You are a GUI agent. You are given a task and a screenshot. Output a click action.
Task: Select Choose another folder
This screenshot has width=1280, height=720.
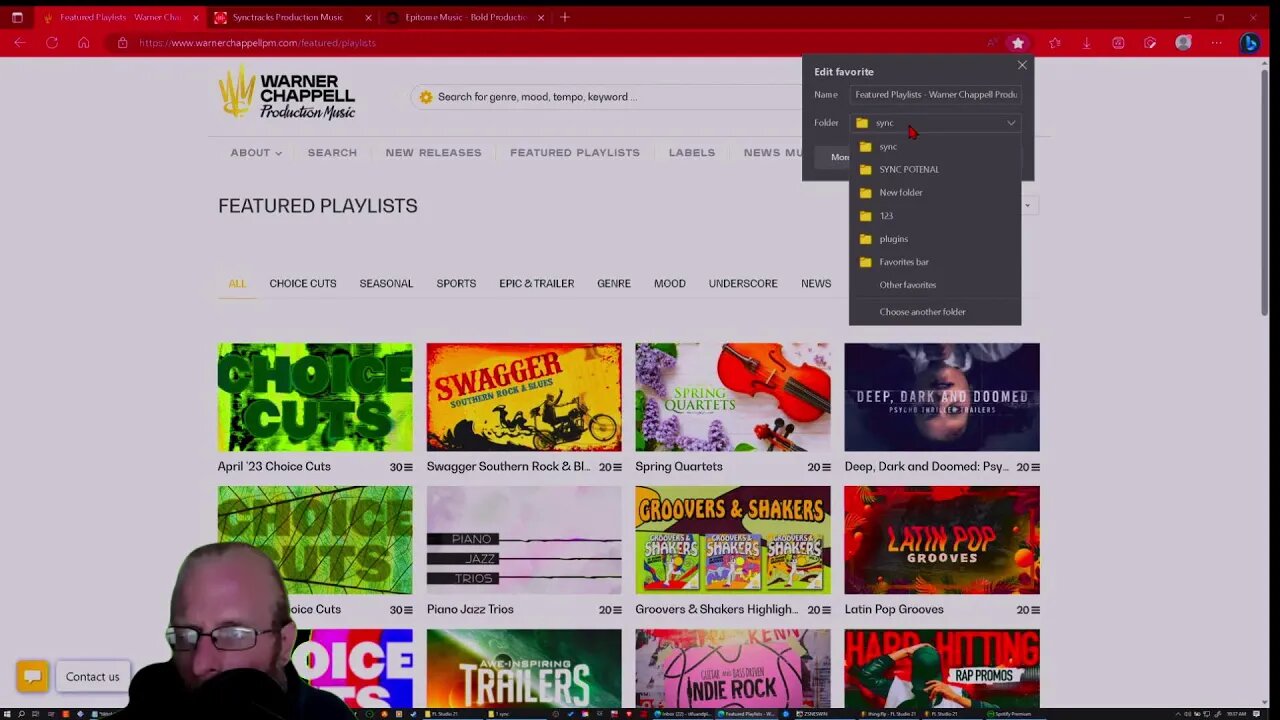tap(935, 312)
